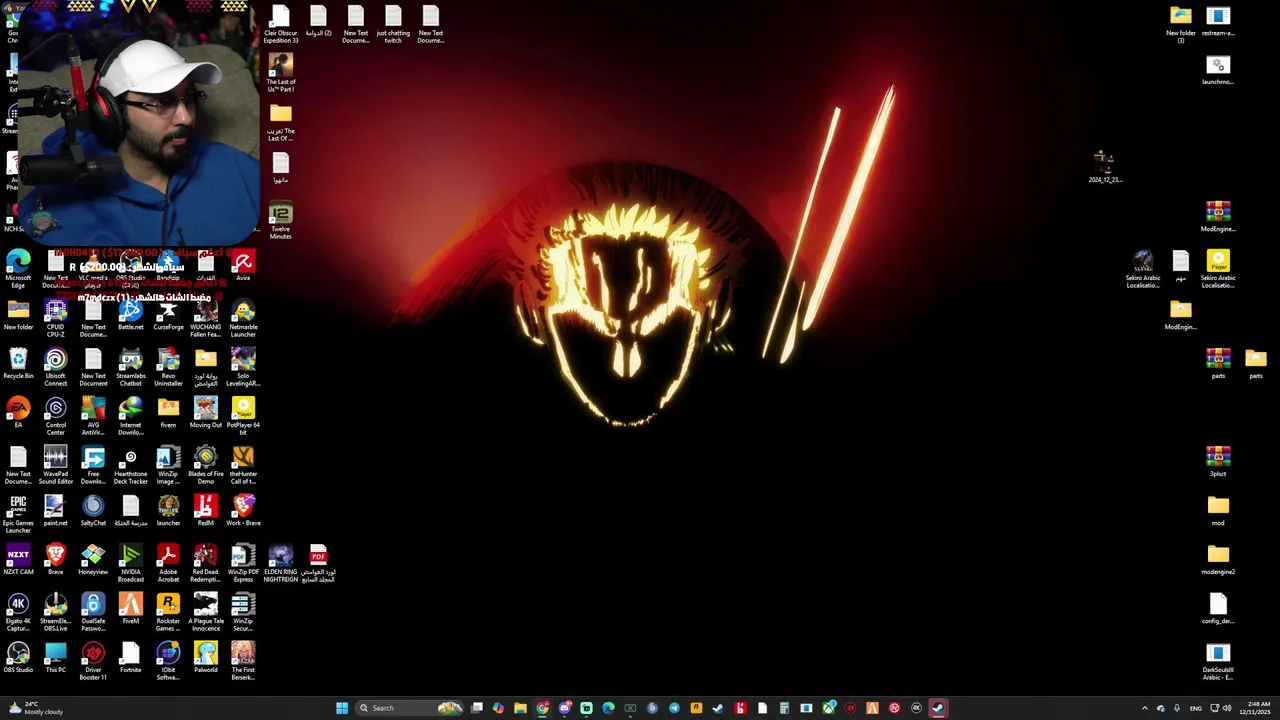The width and height of the screenshot is (1280, 720).
Task: Select the Red Dead Redemption icon
Action: tap(205, 564)
